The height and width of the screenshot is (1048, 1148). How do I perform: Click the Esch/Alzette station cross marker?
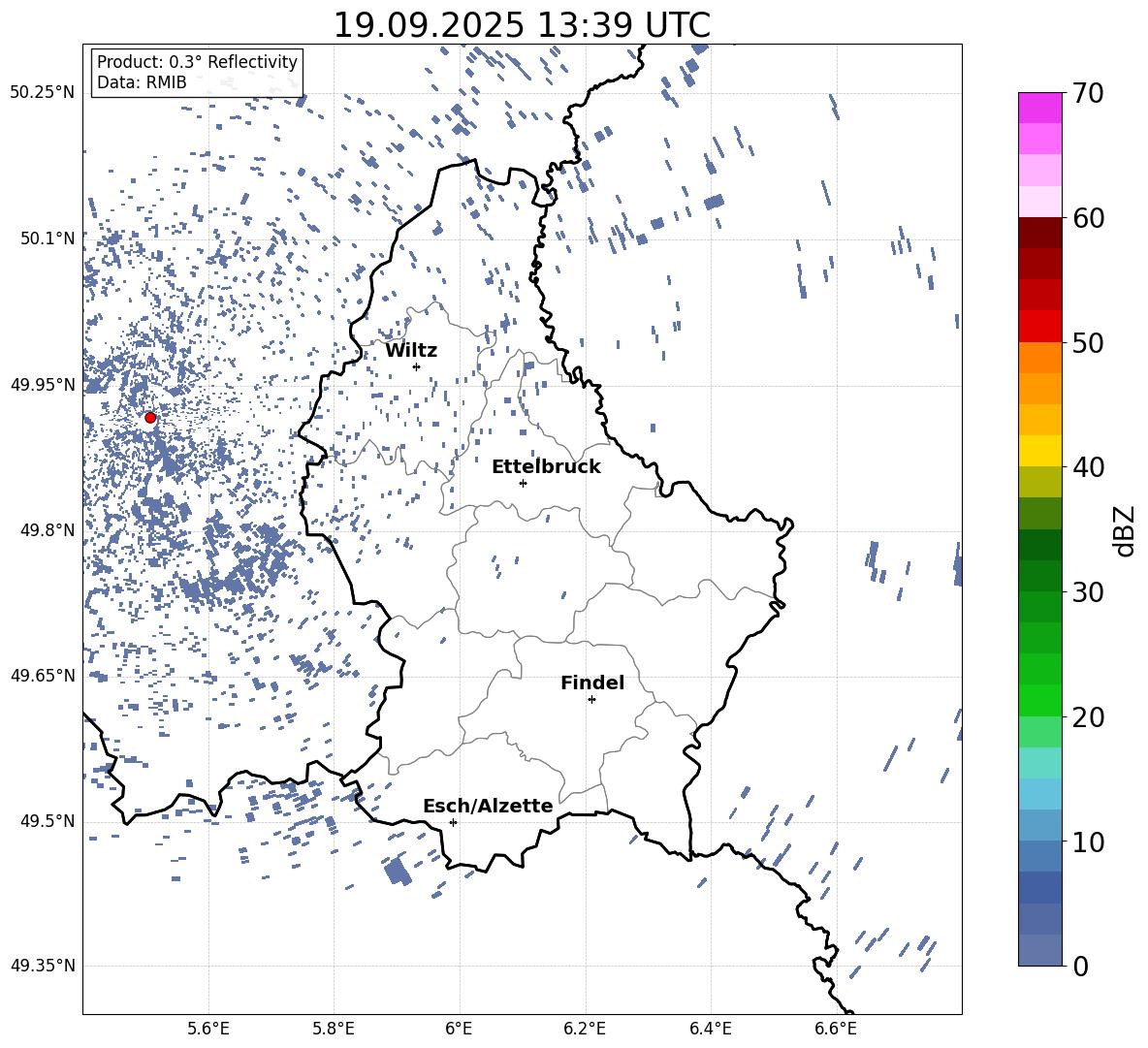(453, 822)
